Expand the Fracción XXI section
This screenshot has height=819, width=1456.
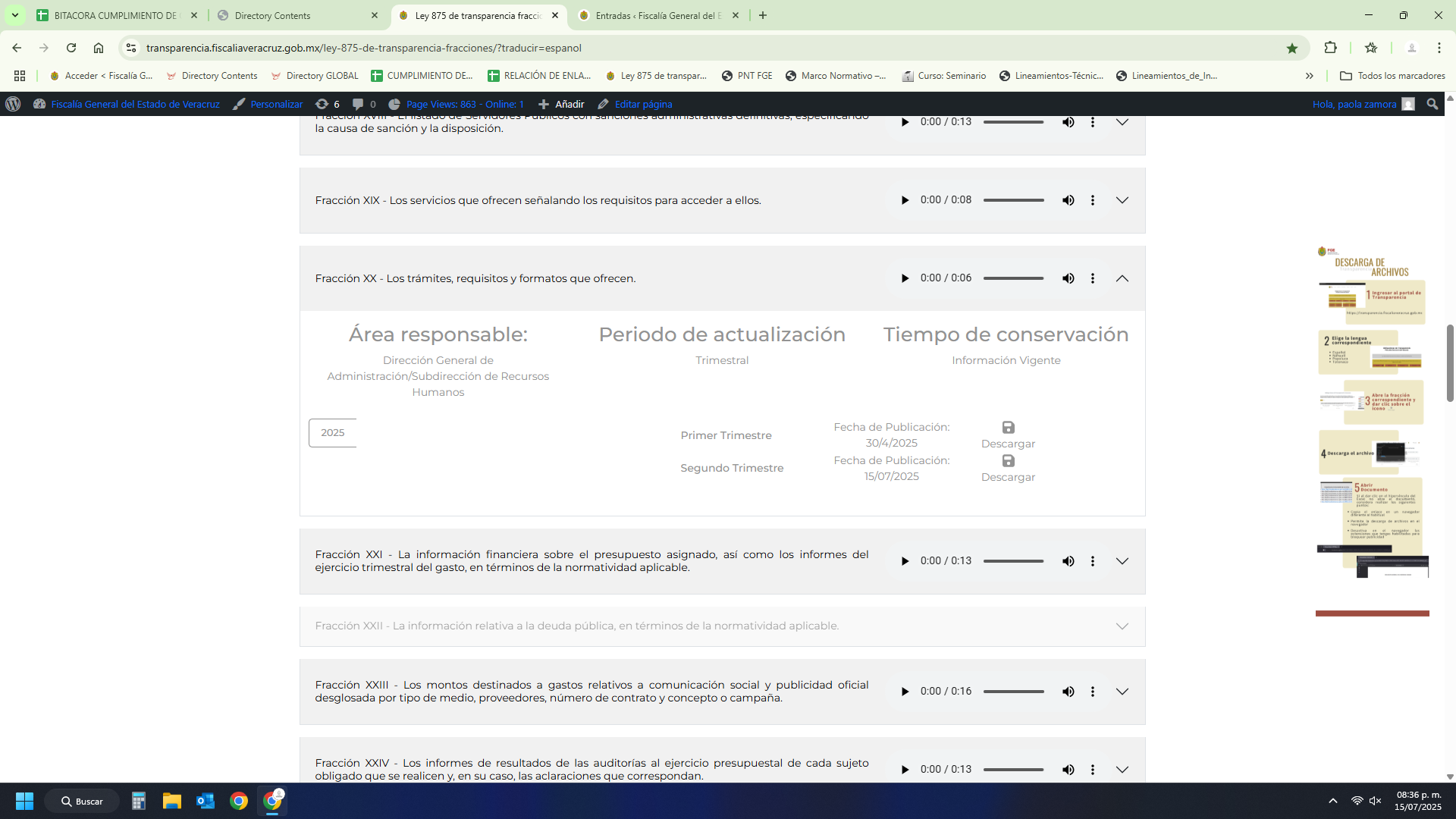click(1122, 561)
